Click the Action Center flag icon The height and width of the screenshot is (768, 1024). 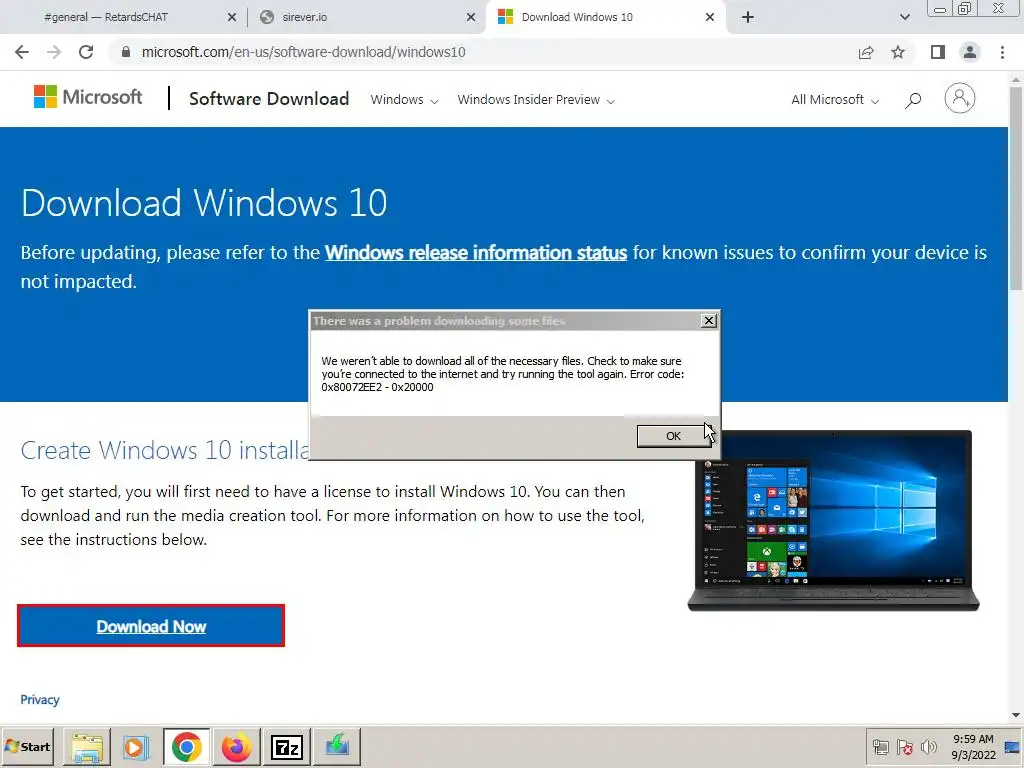coord(904,747)
